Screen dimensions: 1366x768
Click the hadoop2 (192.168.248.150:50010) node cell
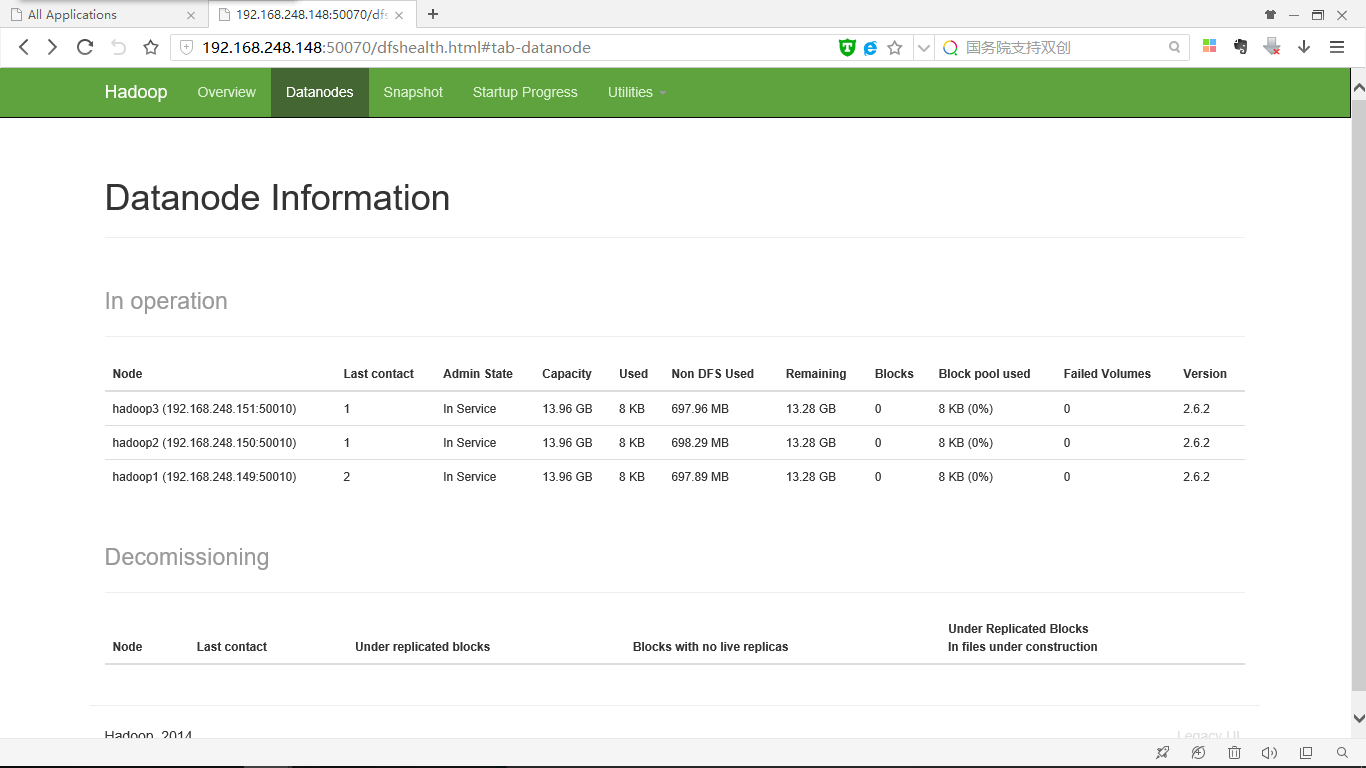tap(205, 443)
